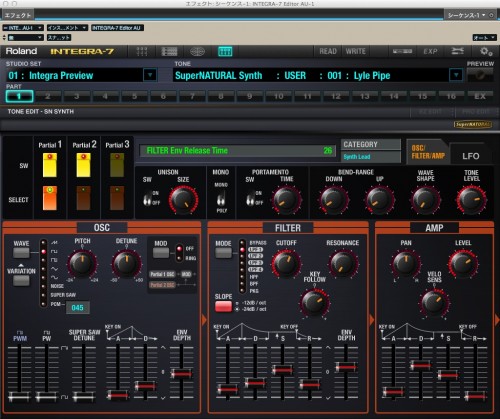Select the EX part
The height and width of the screenshot is (419, 500).
480,96
